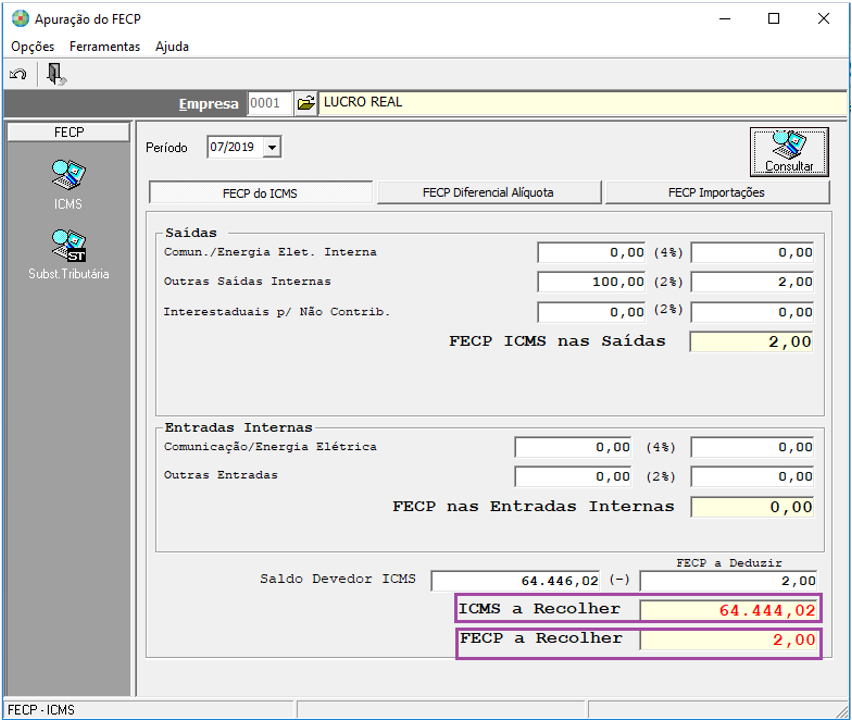The width and height of the screenshot is (852, 723).
Task: Click Outras Saídas Internas FECP value 2,00
Action: [x=752, y=282]
